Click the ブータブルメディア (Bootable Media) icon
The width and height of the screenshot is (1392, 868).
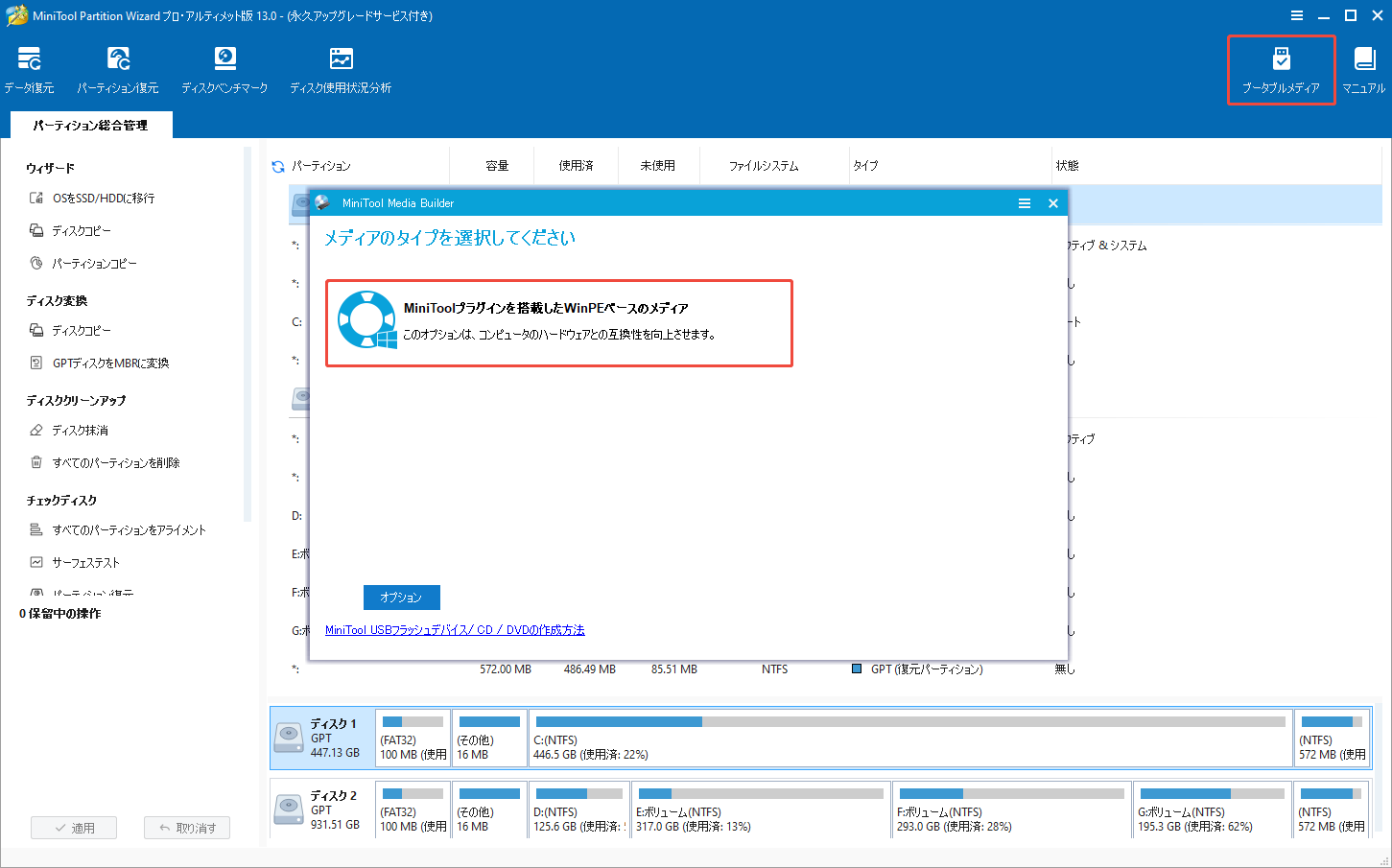pos(1281,67)
